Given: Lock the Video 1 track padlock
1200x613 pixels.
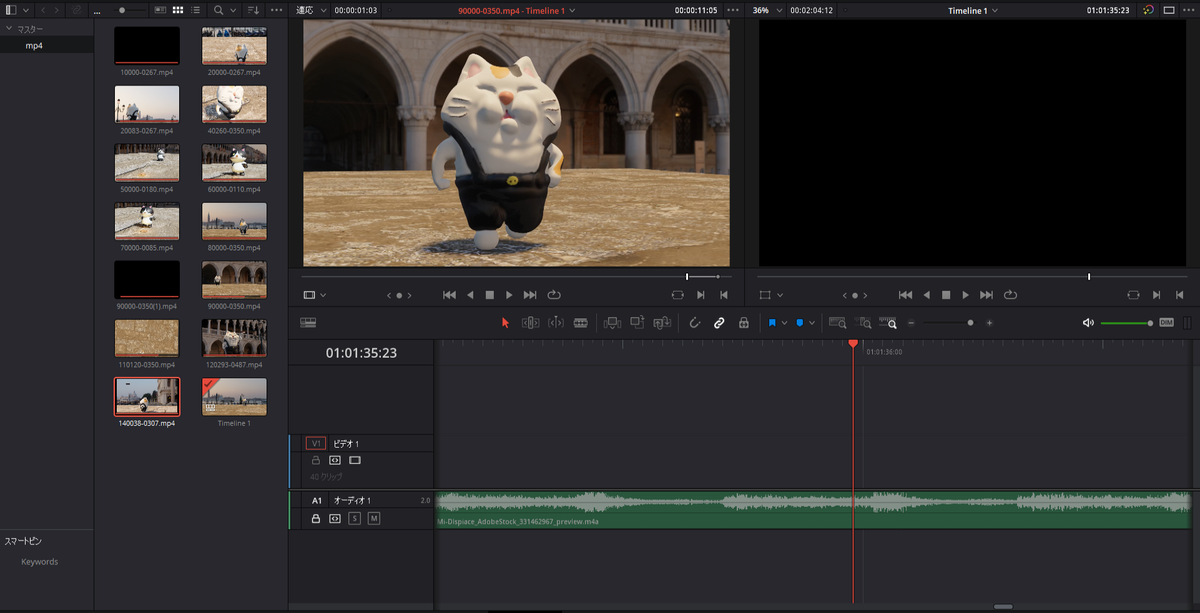Looking at the screenshot, I should 316,461.
